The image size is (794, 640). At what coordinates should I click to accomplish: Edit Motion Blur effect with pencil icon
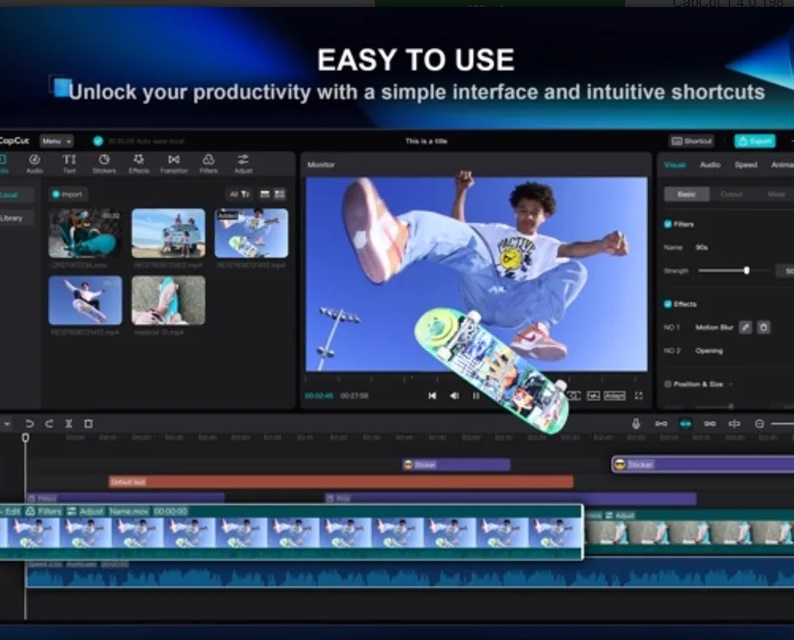pos(745,327)
